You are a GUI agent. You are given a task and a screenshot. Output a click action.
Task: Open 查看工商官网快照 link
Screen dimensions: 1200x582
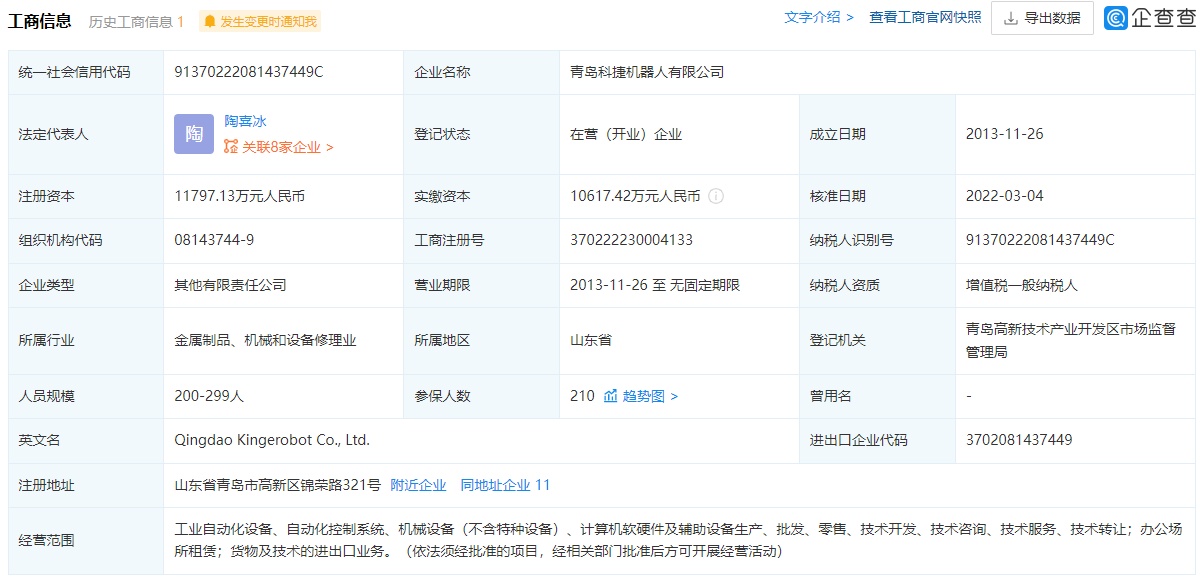point(925,17)
